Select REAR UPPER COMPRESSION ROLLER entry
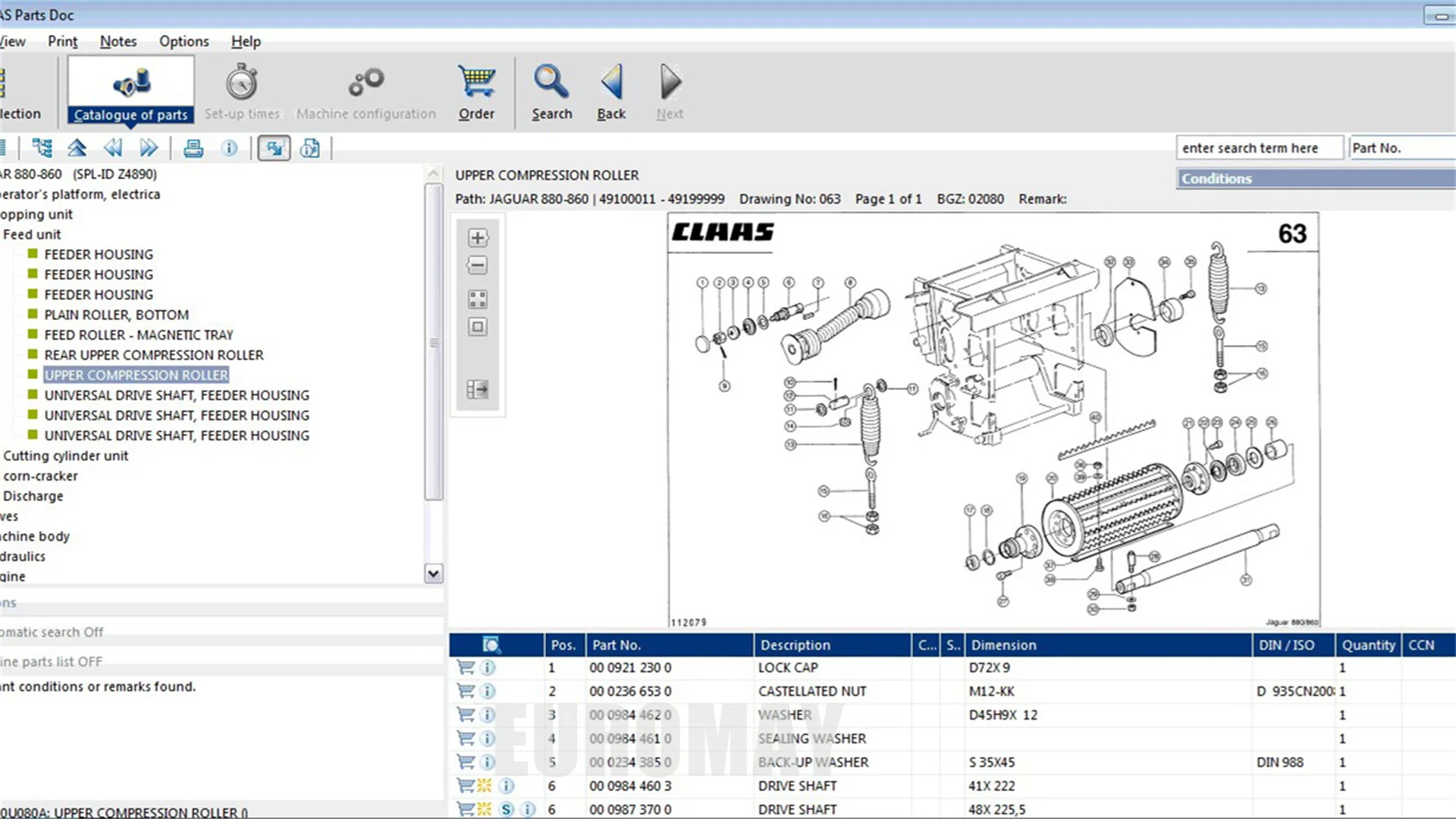Image resolution: width=1456 pixels, height=819 pixels. point(153,355)
